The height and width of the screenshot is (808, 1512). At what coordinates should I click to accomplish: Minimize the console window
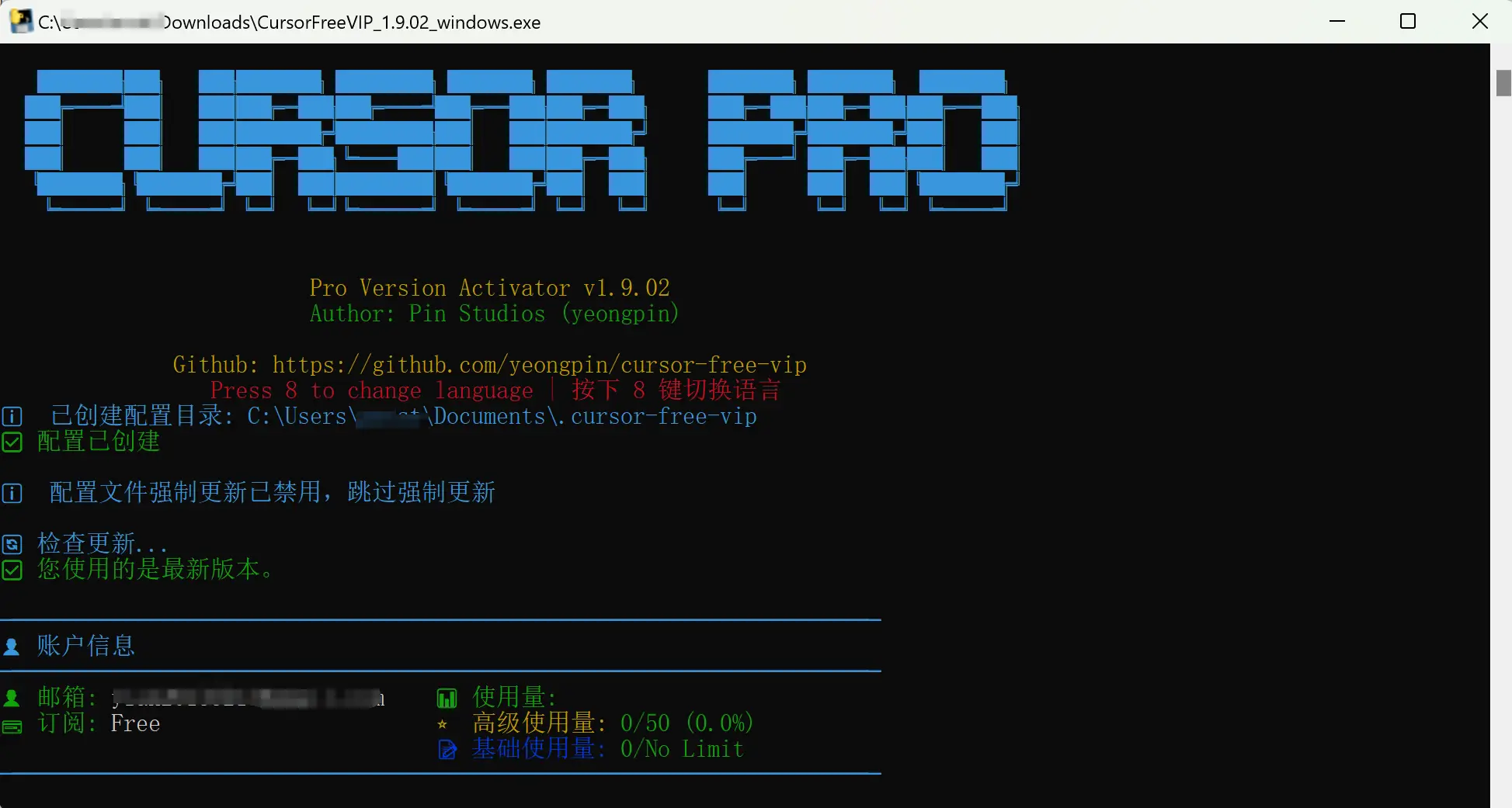click(x=1337, y=21)
